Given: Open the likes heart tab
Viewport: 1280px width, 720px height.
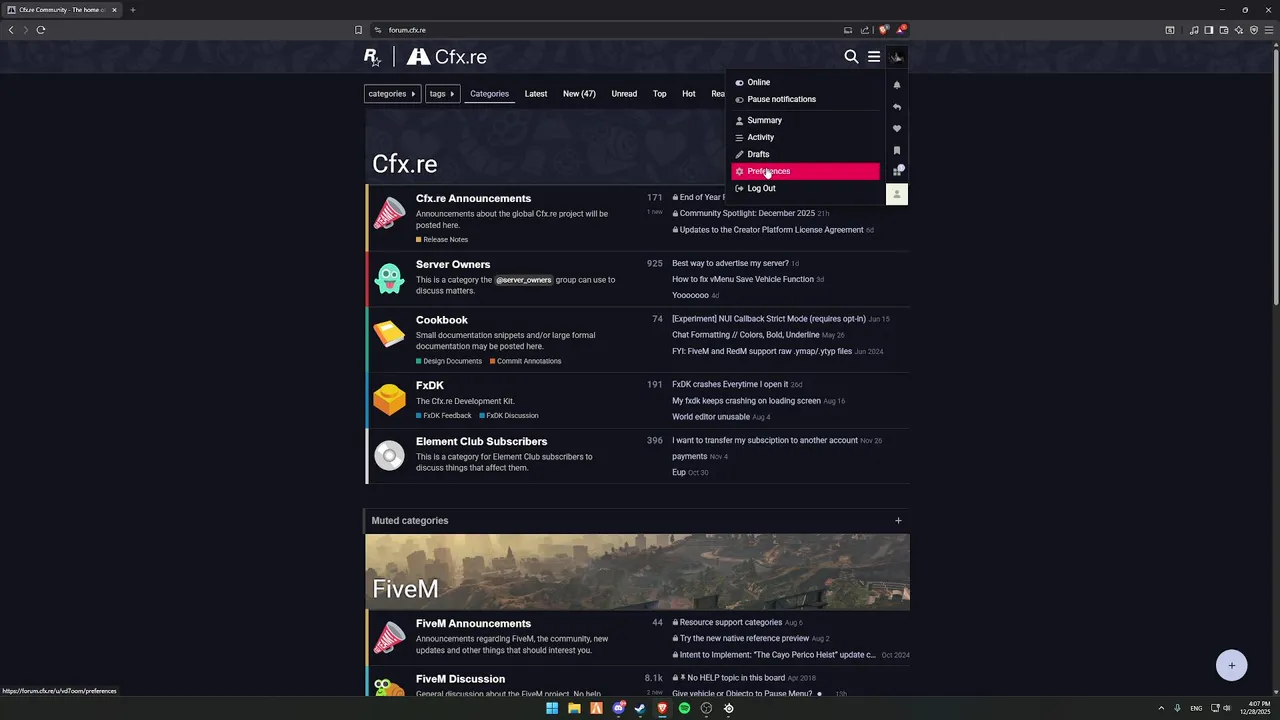Looking at the screenshot, I should click(897, 129).
